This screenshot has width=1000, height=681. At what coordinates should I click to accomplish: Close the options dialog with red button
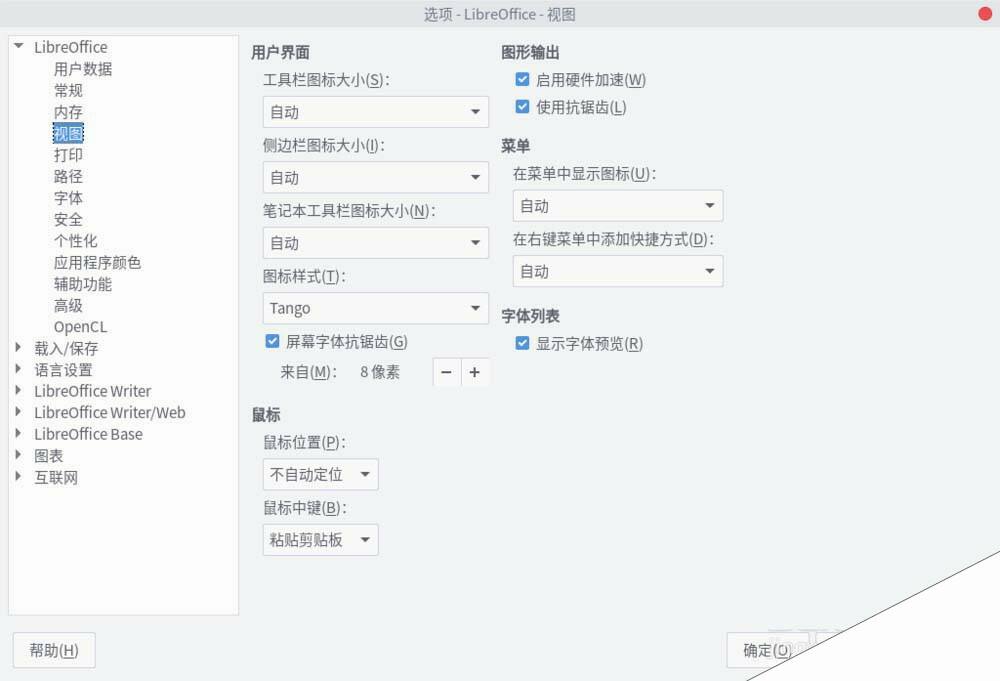[x=985, y=13]
